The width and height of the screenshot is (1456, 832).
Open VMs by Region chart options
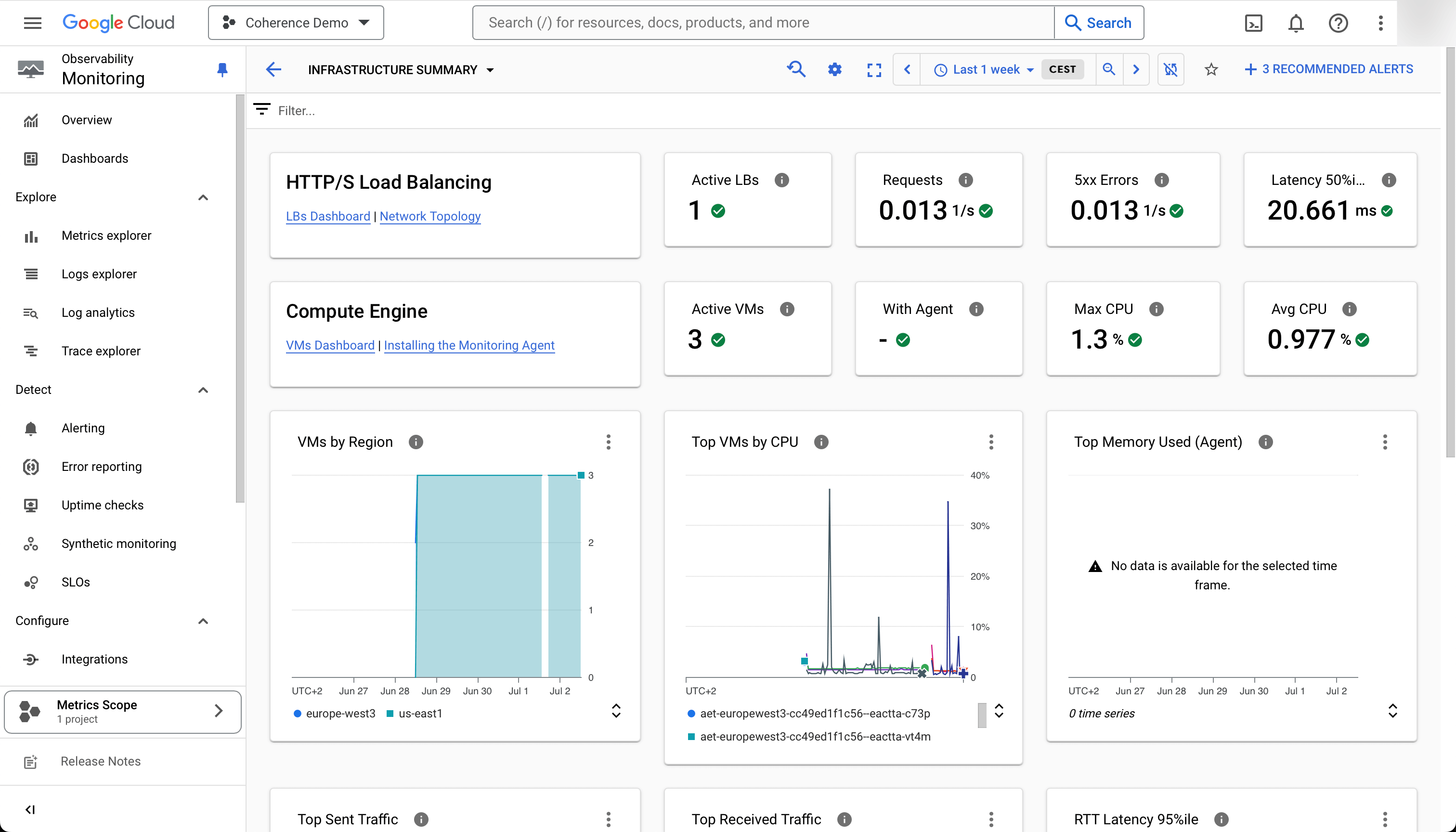point(609,442)
